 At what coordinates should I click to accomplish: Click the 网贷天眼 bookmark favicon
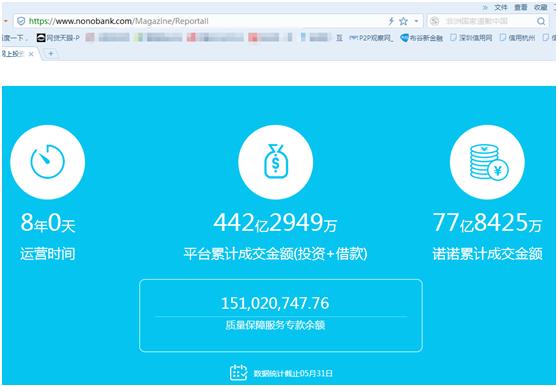(x=41, y=38)
